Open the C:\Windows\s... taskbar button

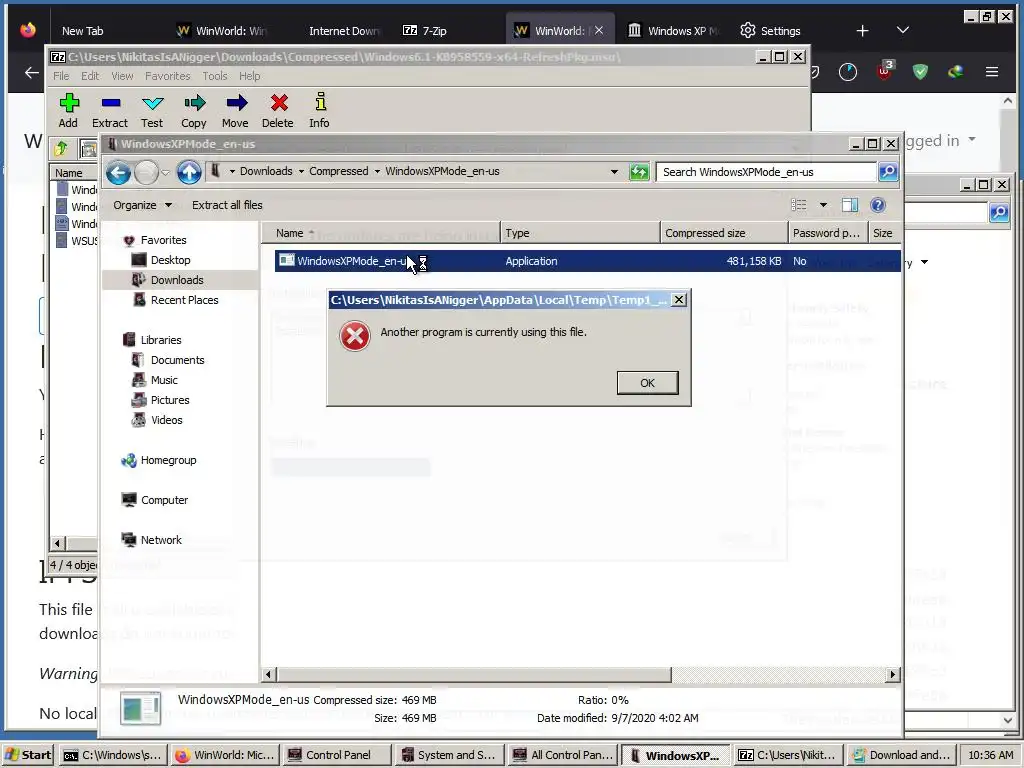click(x=114, y=755)
